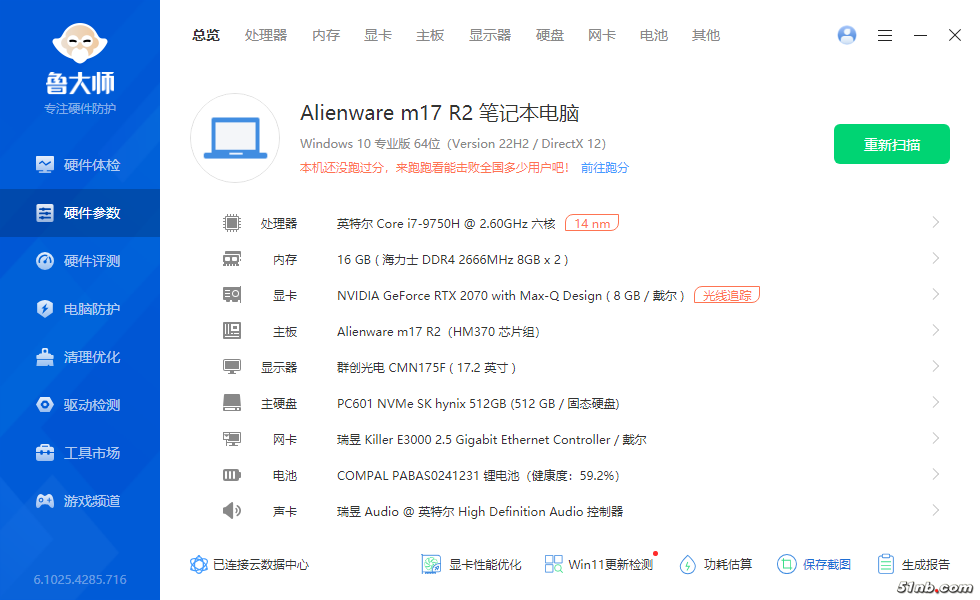Switch to the 总览 tab
The width and height of the screenshot is (980, 600).
[x=206, y=36]
